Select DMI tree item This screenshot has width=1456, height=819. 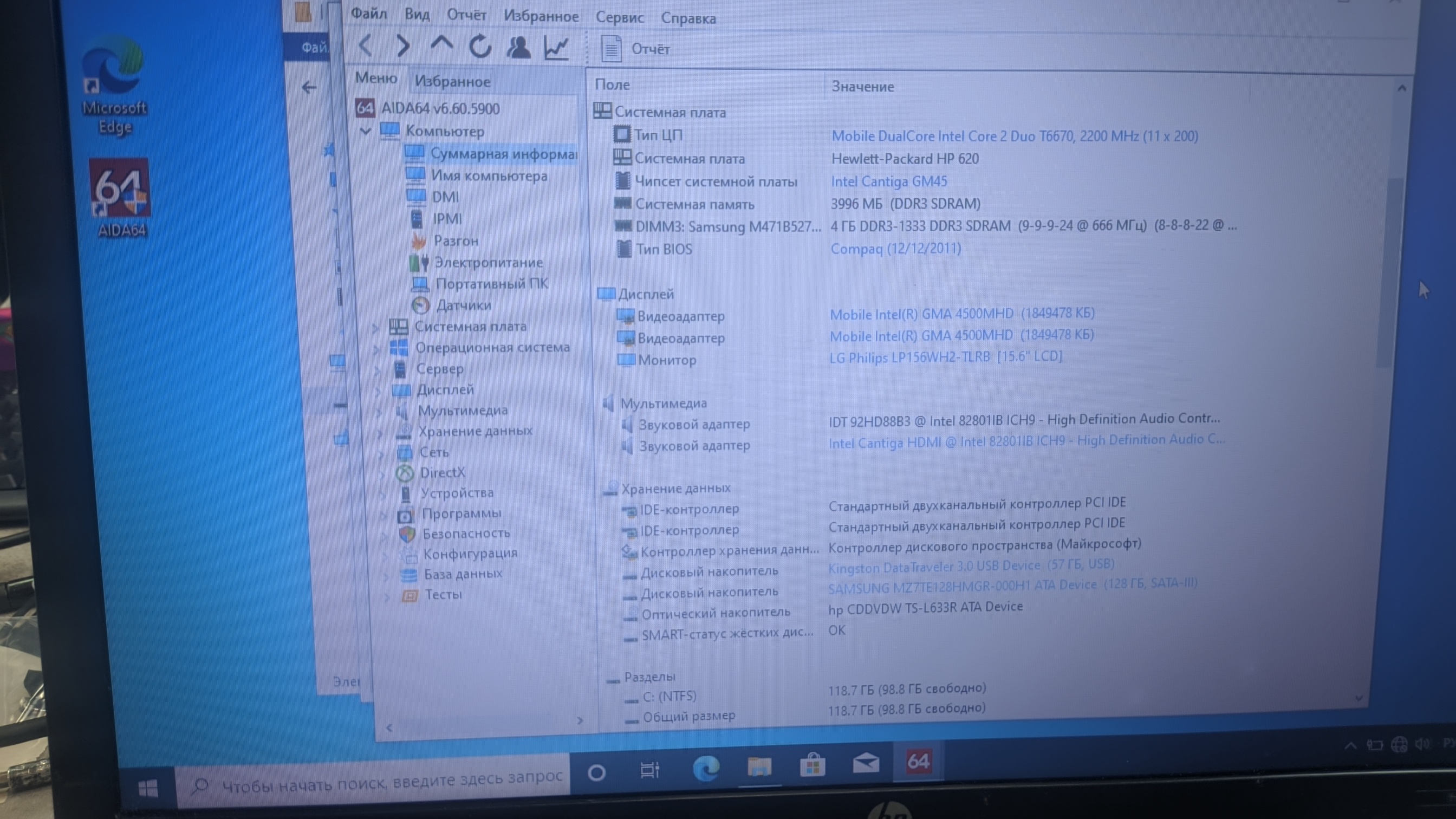pyautogui.click(x=445, y=197)
